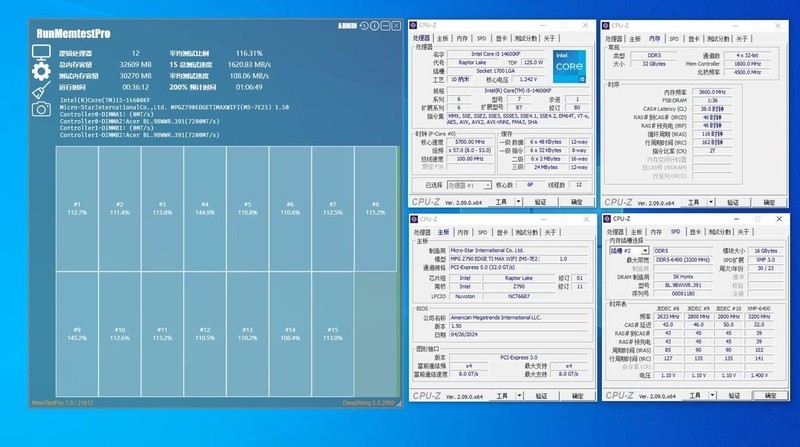The height and width of the screenshot is (447, 800).
Task: Click the 32609 MB total memory value
Action: coord(135,65)
